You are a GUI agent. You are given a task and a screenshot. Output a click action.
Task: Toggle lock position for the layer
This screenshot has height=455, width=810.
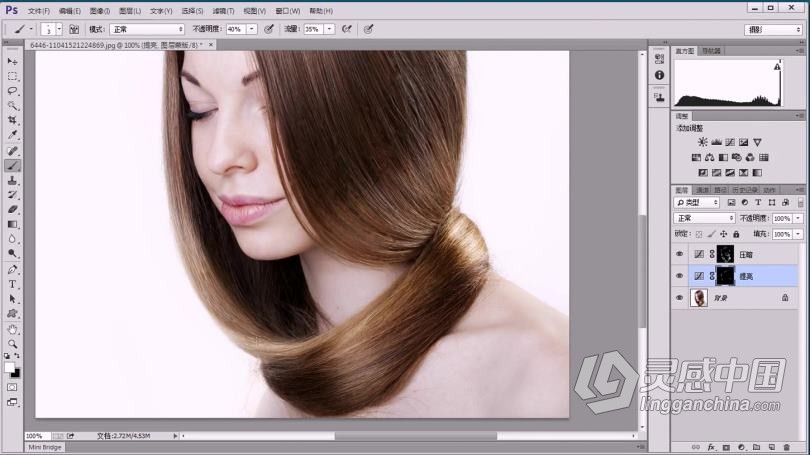pyautogui.click(x=724, y=234)
